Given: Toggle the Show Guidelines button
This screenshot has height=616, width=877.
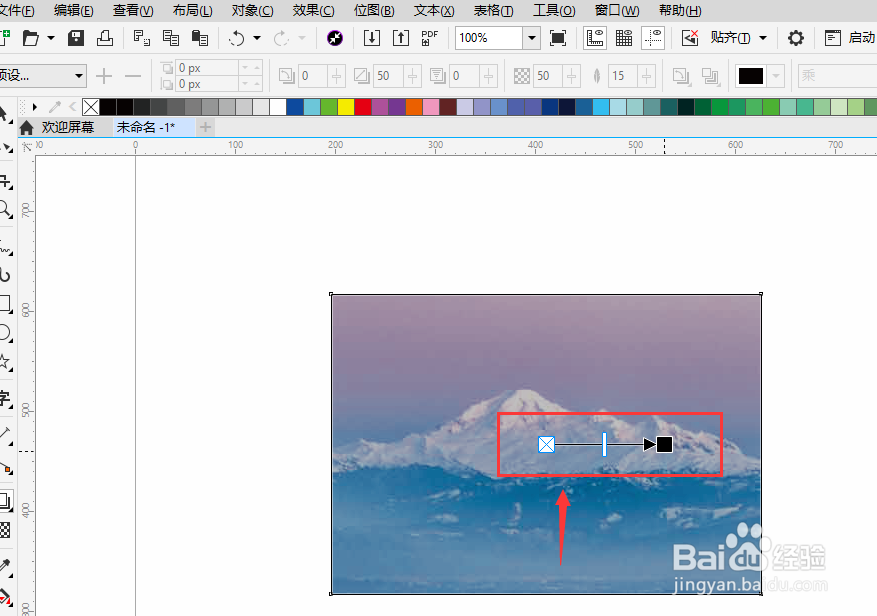Looking at the screenshot, I should [653, 38].
